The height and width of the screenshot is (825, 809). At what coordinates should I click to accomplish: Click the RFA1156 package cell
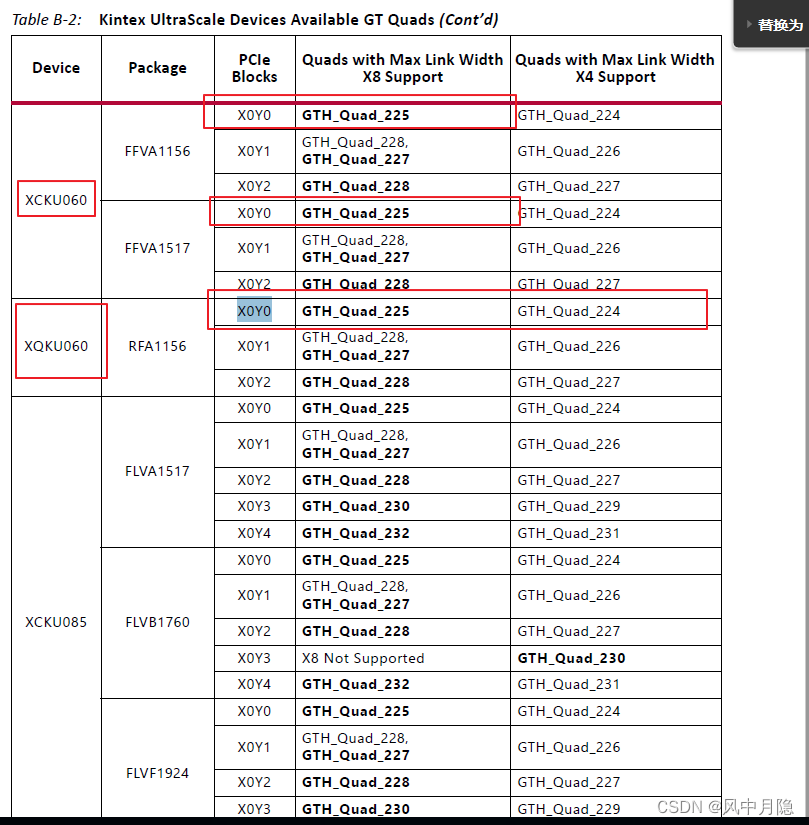(157, 345)
